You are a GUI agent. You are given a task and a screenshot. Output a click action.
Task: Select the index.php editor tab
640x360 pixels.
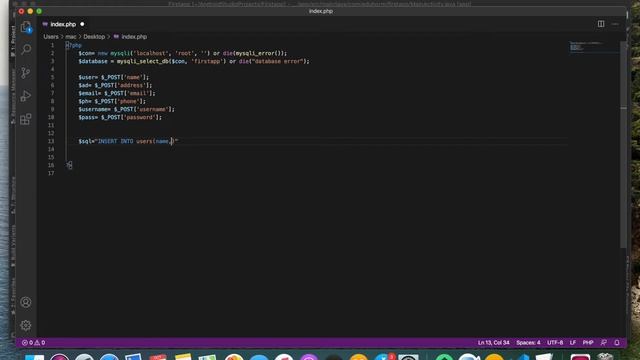(x=63, y=24)
